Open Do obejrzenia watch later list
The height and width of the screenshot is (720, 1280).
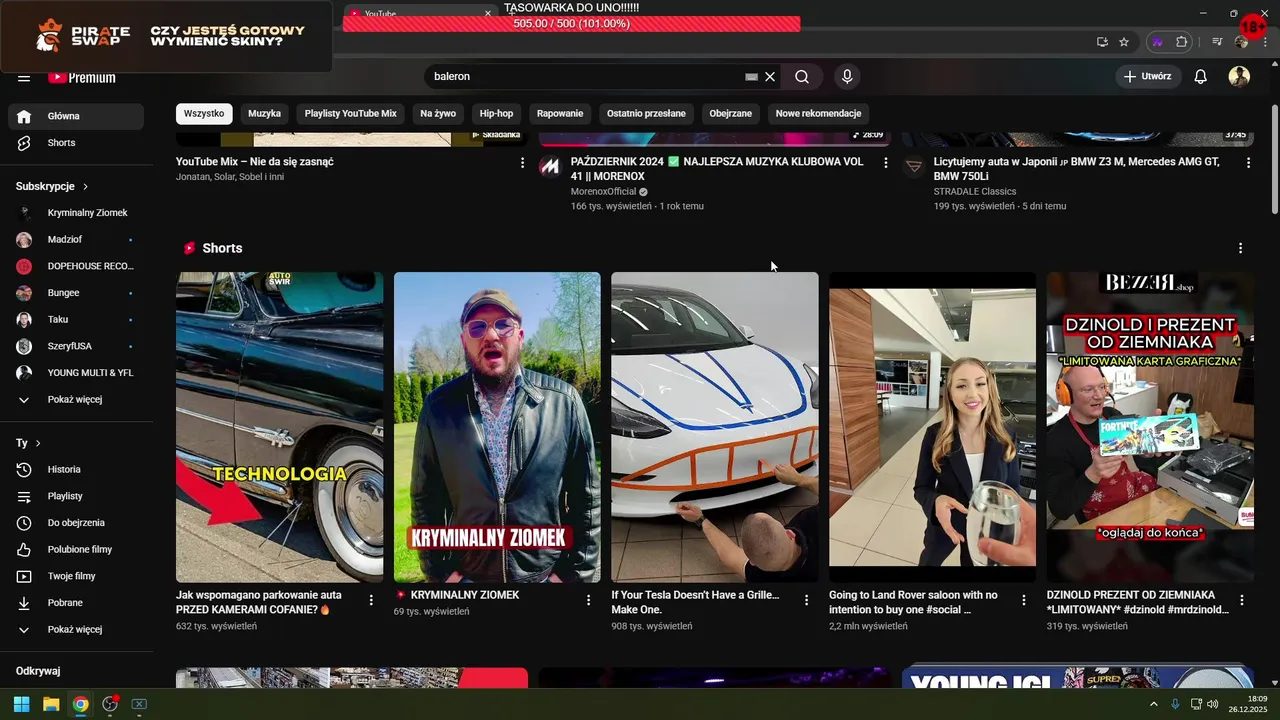point(76,523)
